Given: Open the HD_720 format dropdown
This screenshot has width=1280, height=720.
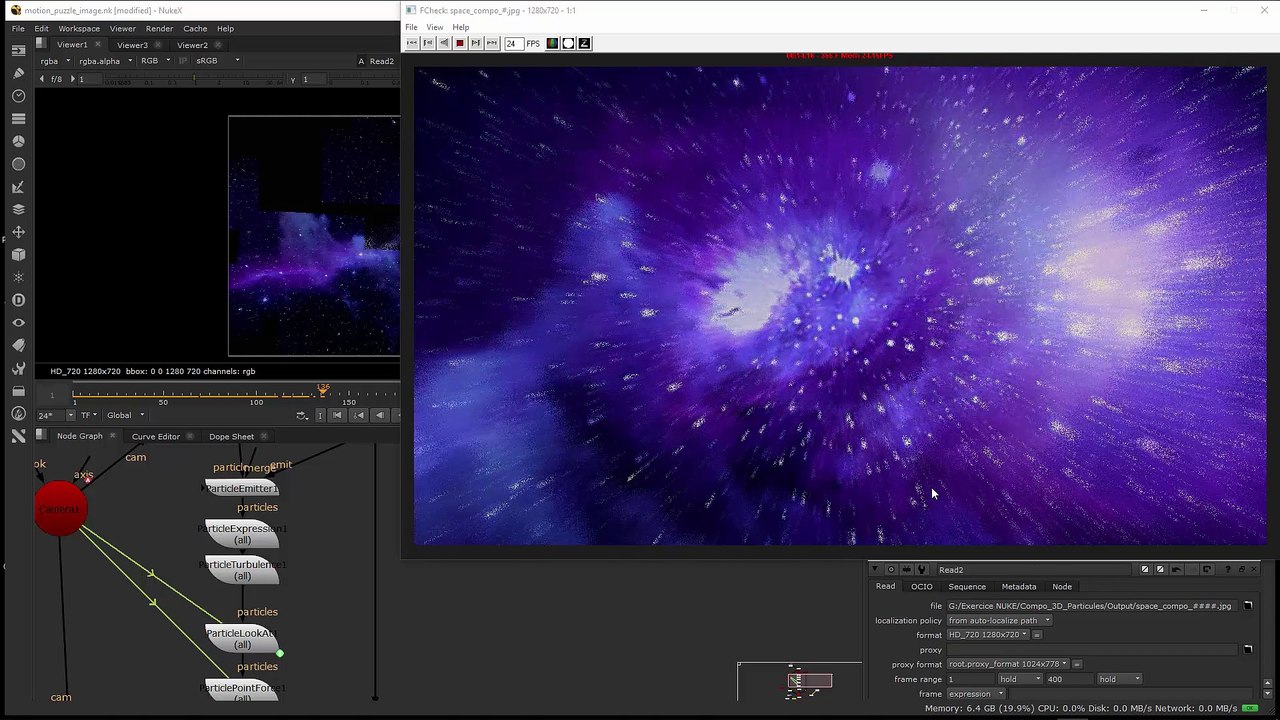Looking at the screenshot, I should coord(988,635).
